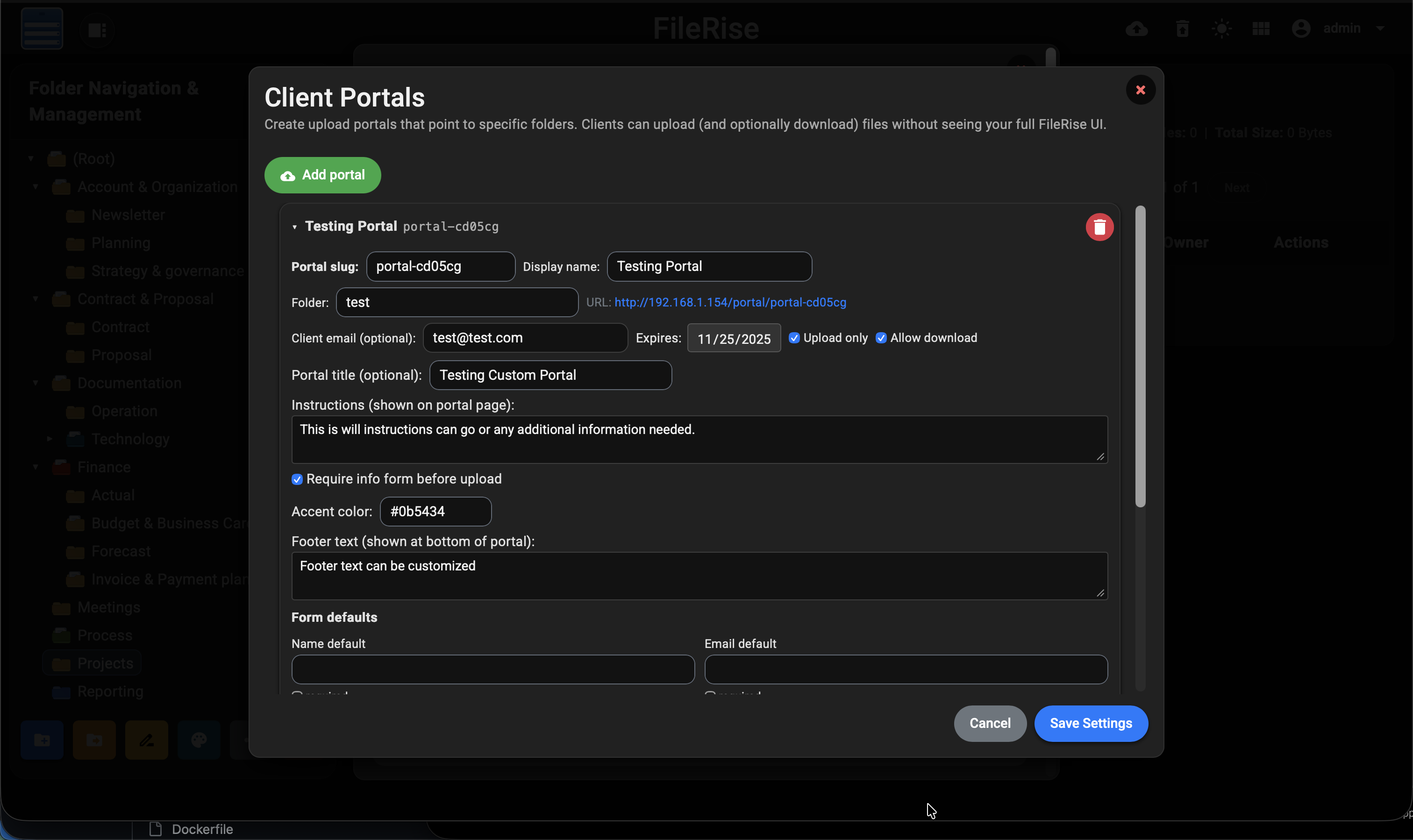Toggle light mode with the sun icon
This screenshot has width=1413, height=840.
(x=1221, y=28)
